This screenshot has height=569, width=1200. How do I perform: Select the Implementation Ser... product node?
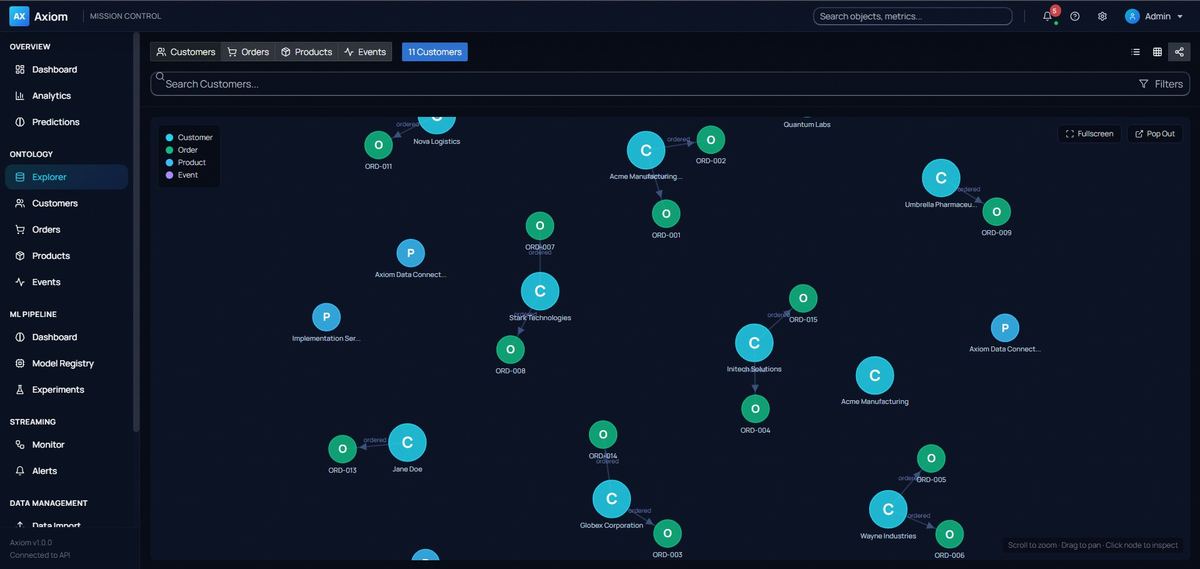click(326, 318)
